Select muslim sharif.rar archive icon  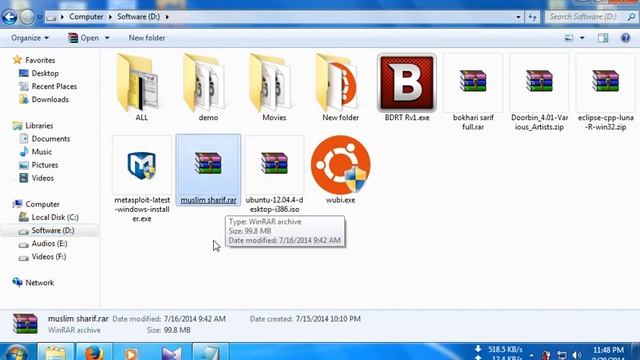(x=208, y=163)
